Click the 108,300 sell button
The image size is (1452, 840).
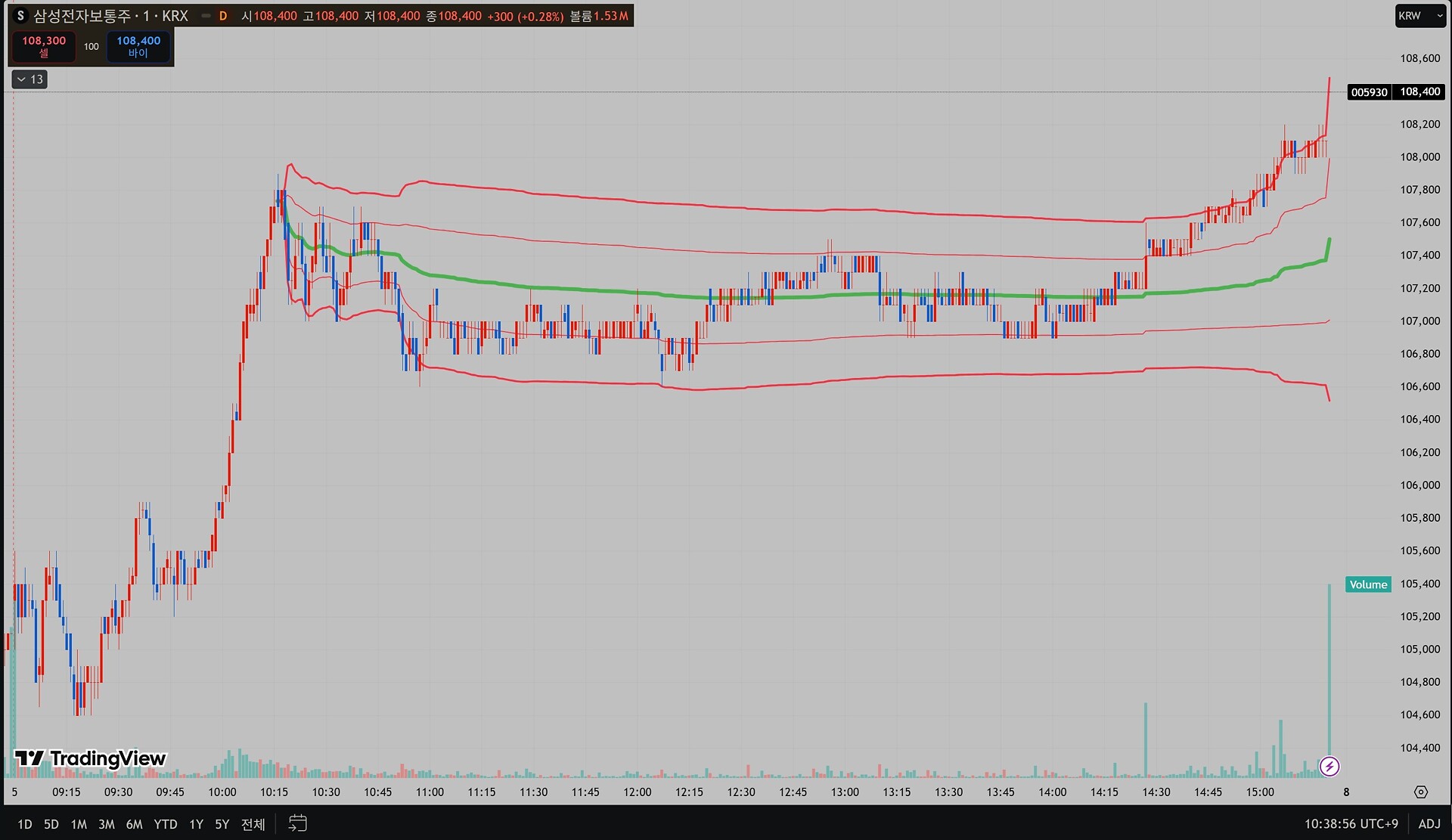[44, 46]
